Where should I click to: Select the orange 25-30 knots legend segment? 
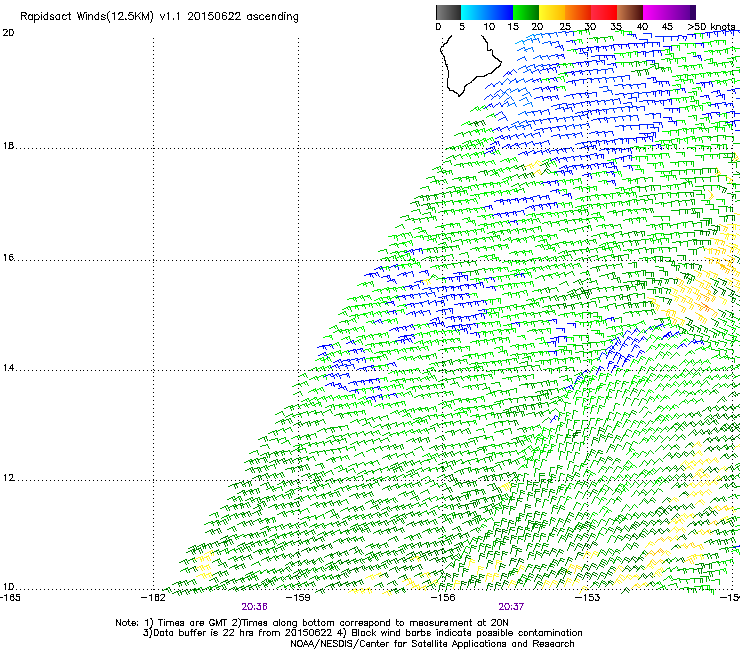click(578, 12)
